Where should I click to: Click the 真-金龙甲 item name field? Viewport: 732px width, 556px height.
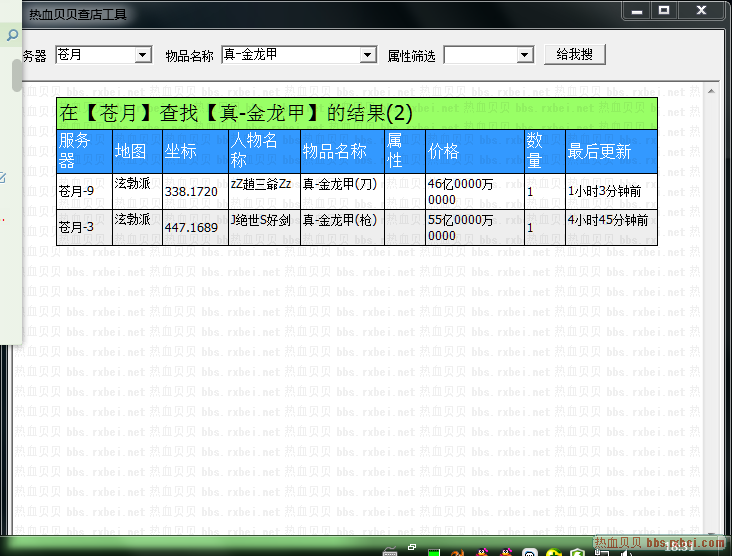(x=290, y=55)
